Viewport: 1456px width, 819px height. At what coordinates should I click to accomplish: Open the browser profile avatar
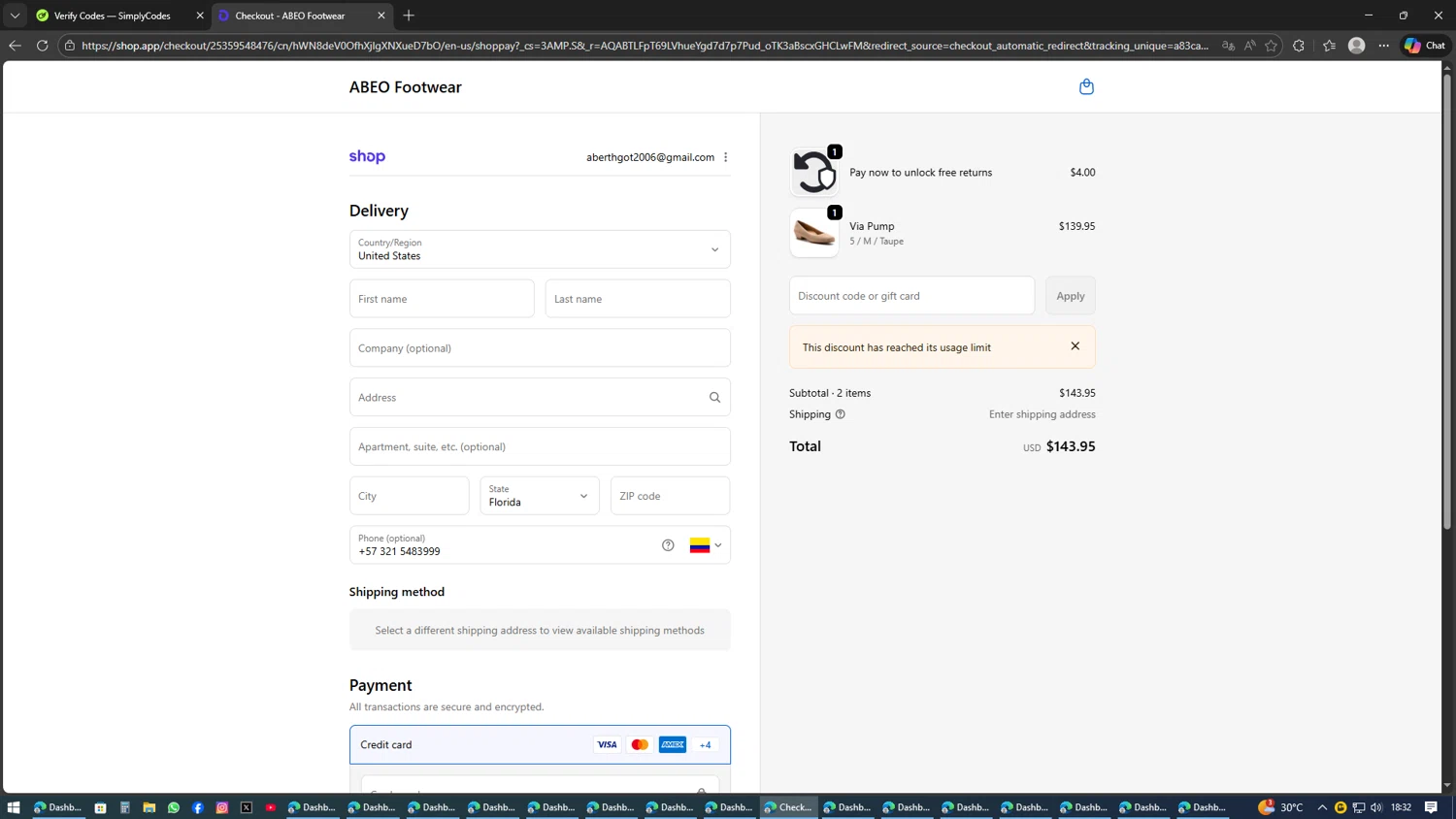tap(1357, 46)
